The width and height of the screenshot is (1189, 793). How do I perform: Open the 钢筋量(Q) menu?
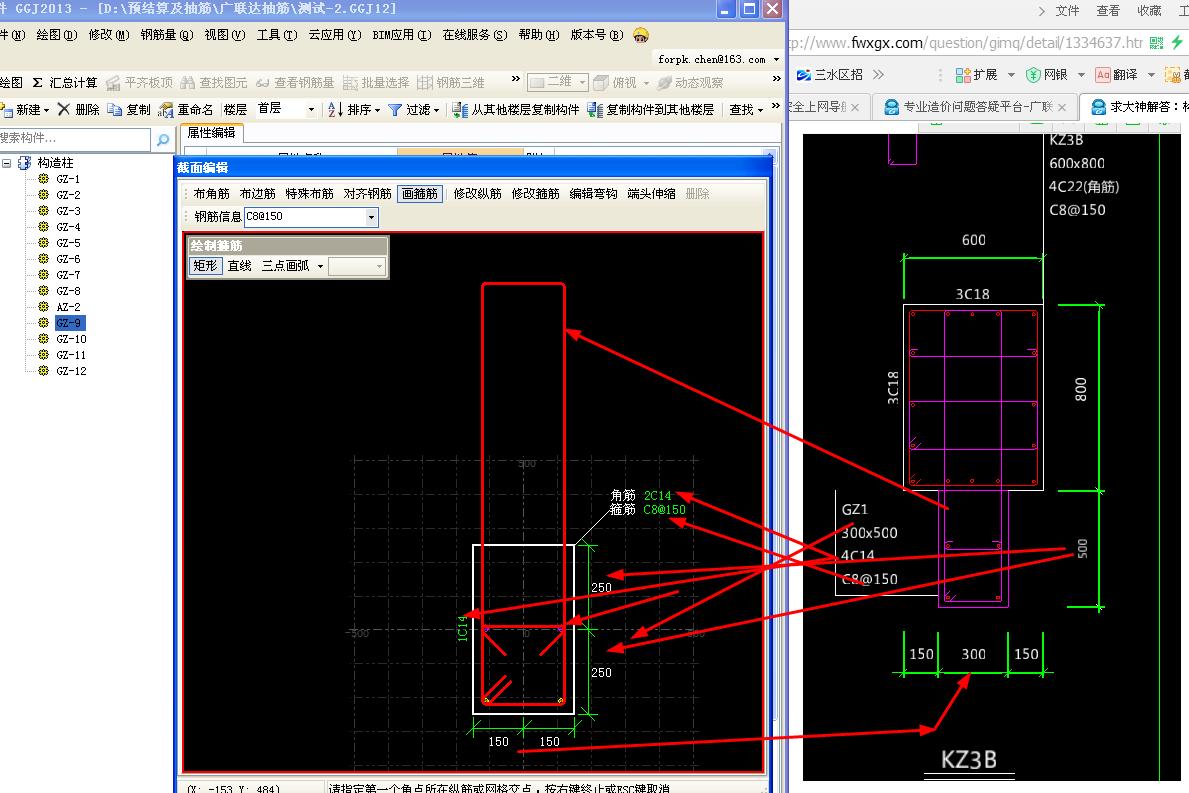[x=167, y=35]
